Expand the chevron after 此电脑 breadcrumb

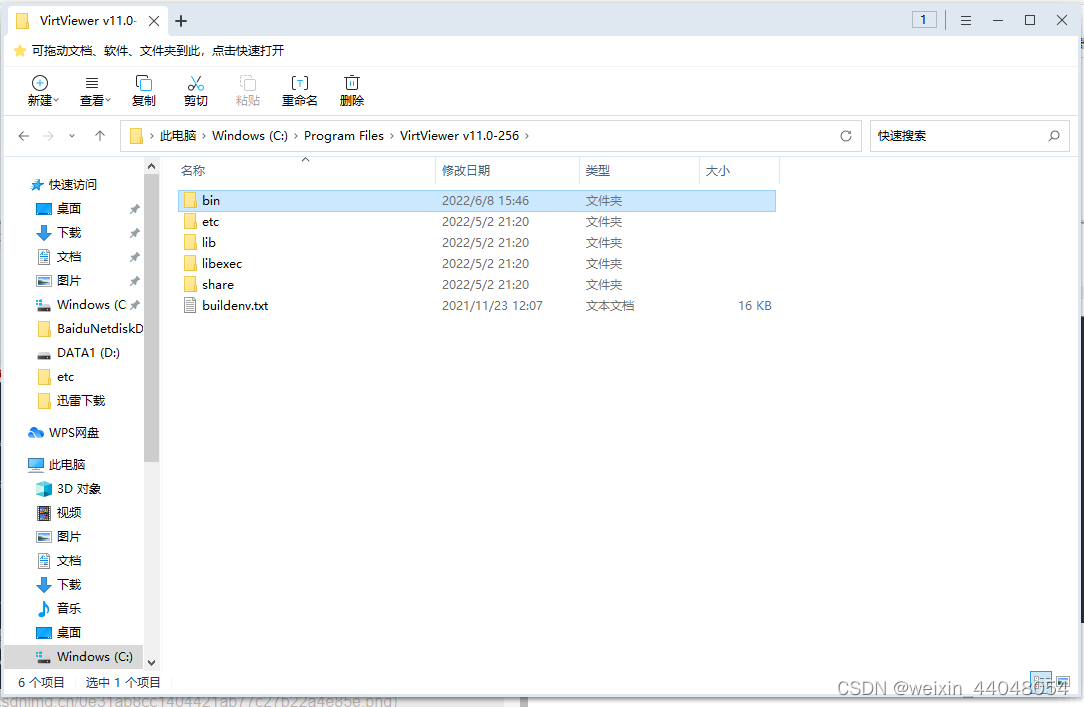click(204, 136)
